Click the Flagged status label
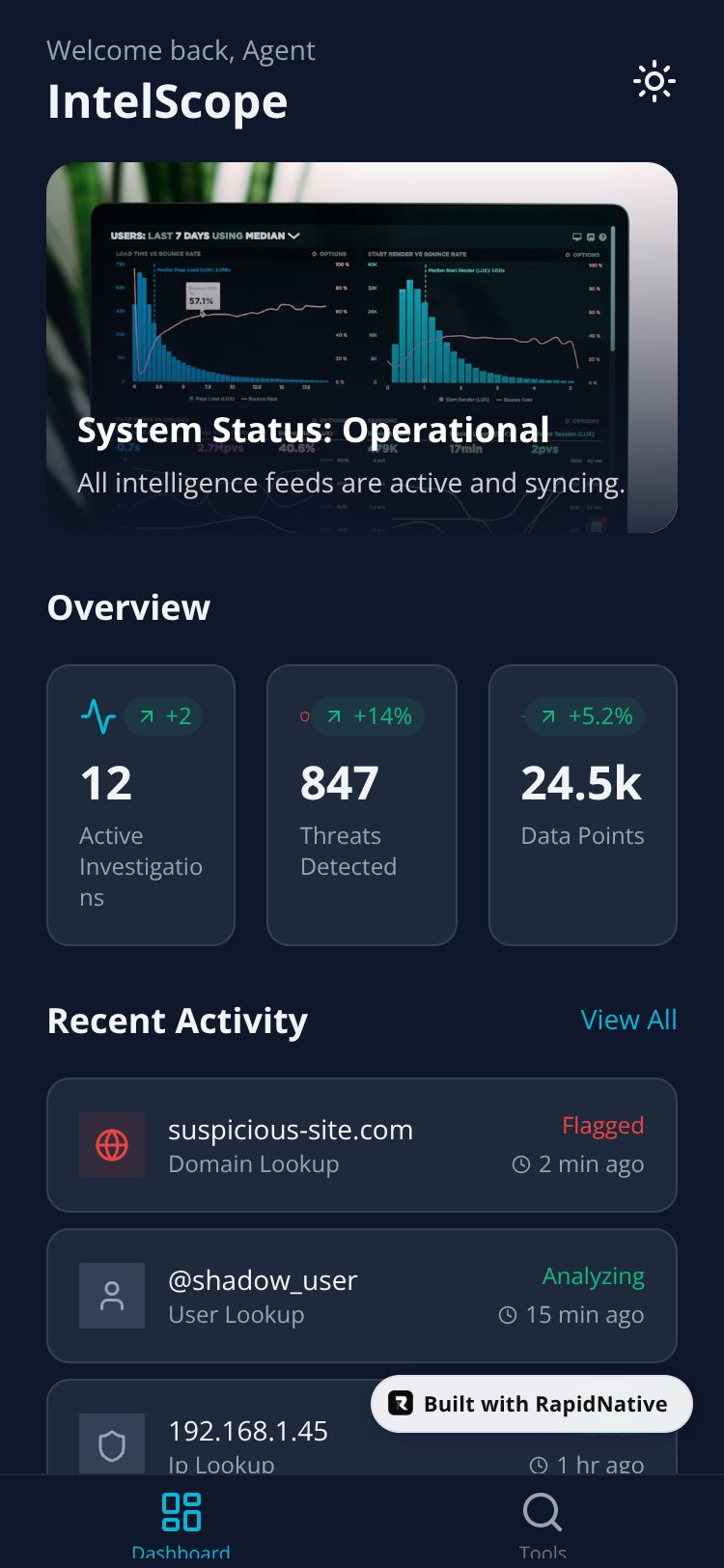The height and width of the screenshot is (1568, 724). tap(602, 1125)
